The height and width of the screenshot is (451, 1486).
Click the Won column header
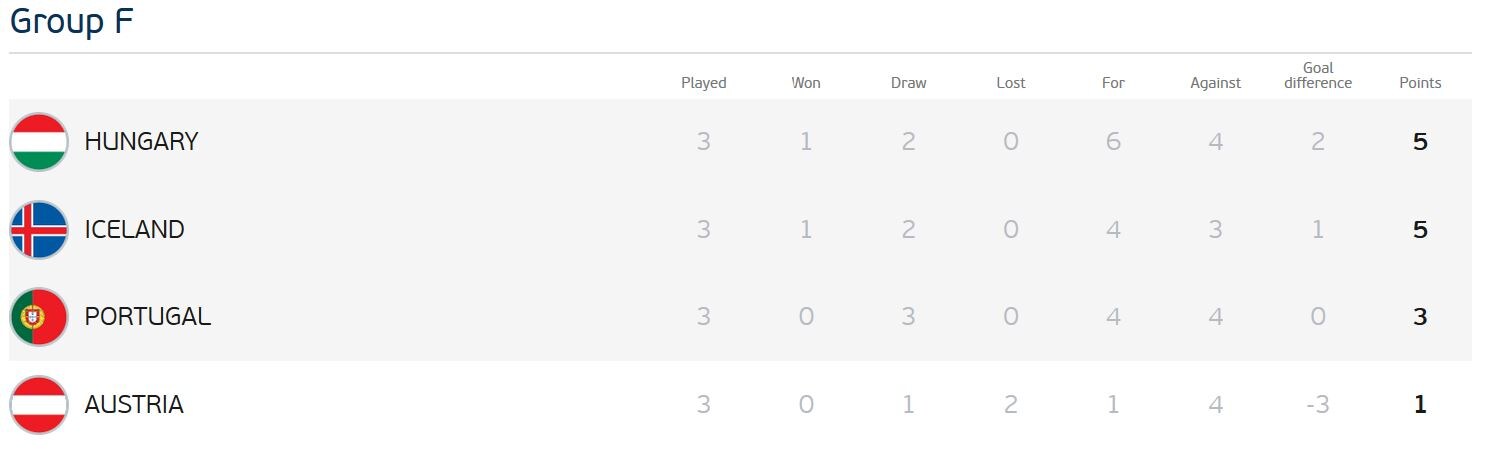coord(806,83)
